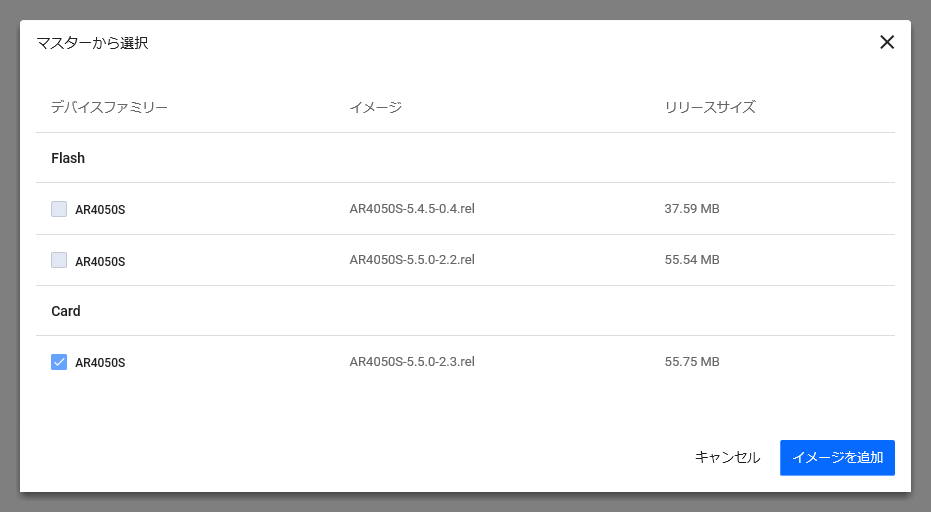Click the AR4050S-5.5.0-2.2.rel image name
This screenshot has height=512, width=931.
(411, 260)
